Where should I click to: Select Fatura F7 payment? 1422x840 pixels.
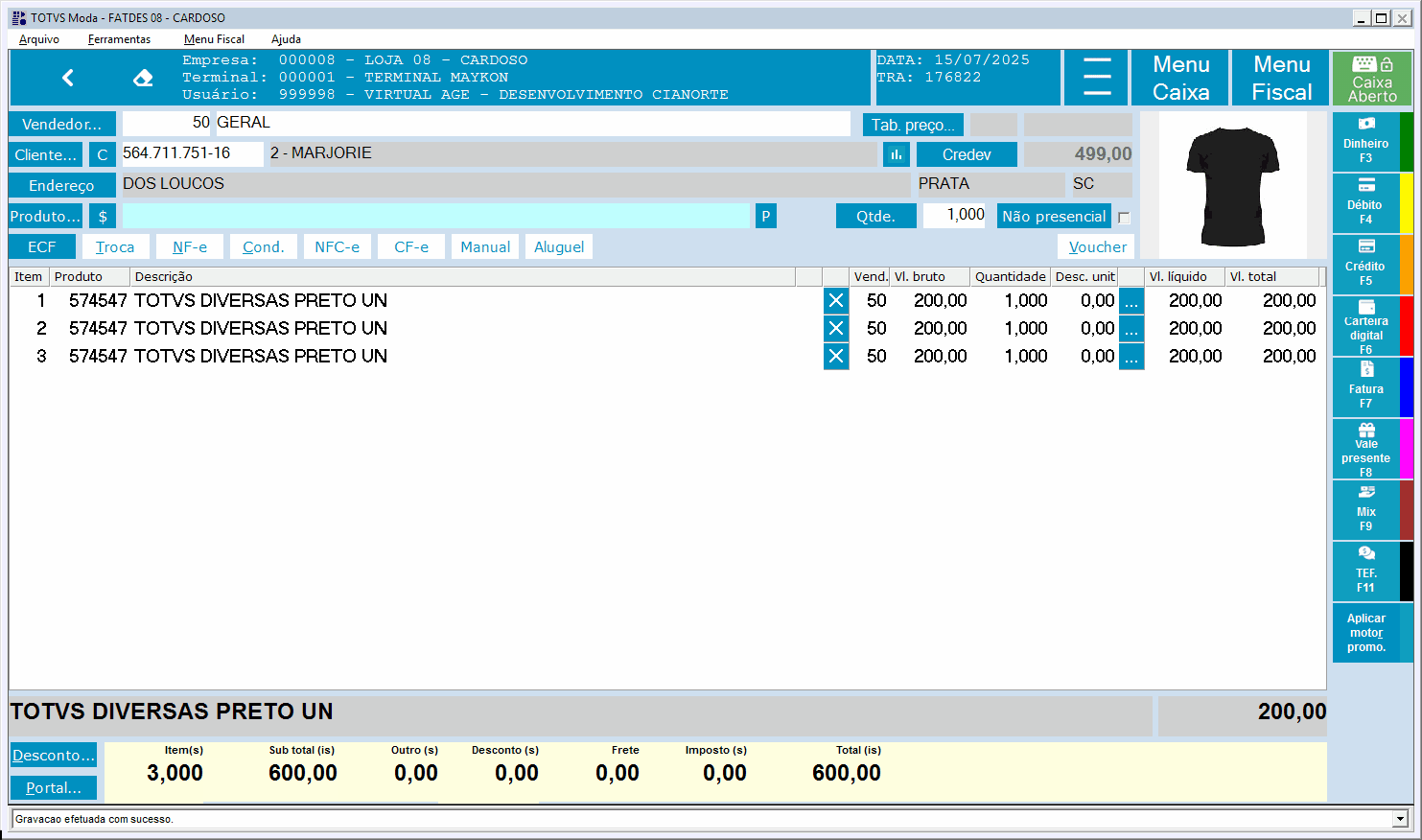[x=1365, y=387]
